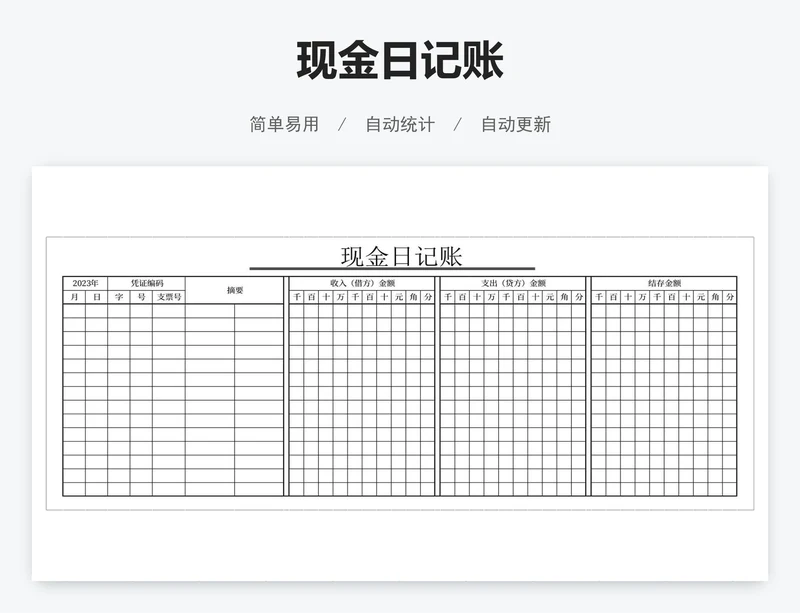The width and height of the screenshot is (800, 613).
Task: Open the spreadsheet template preview image
Action: [400, 373]
